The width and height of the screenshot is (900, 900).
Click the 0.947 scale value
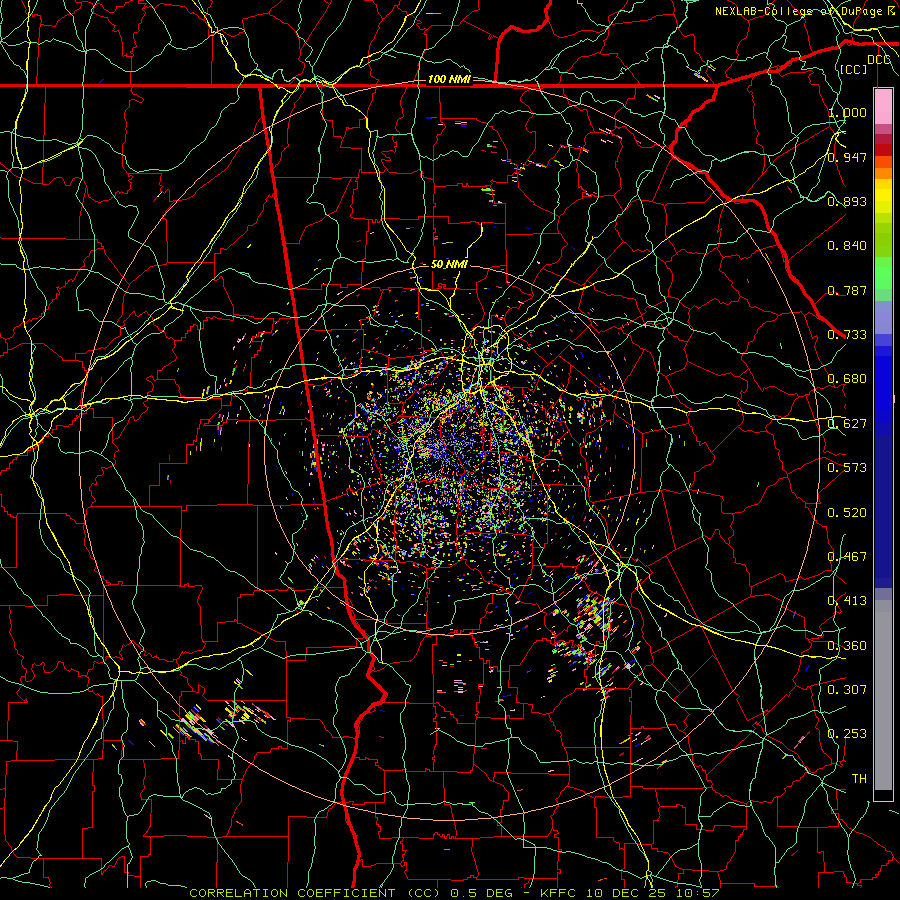click(847, 157)
